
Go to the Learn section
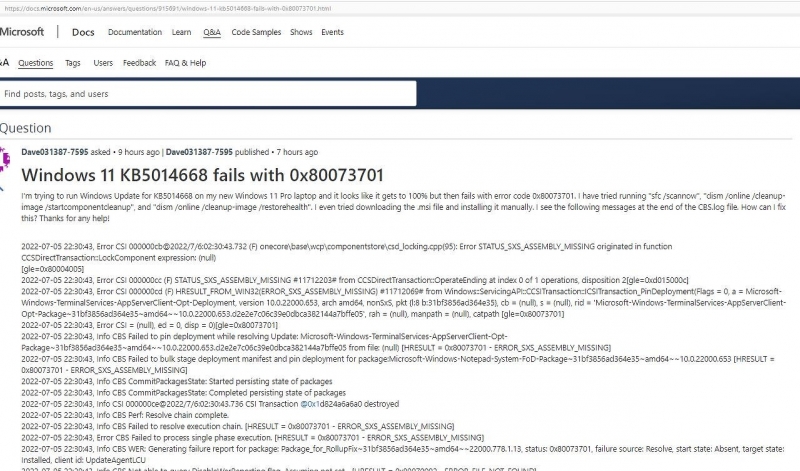point(181,32)
